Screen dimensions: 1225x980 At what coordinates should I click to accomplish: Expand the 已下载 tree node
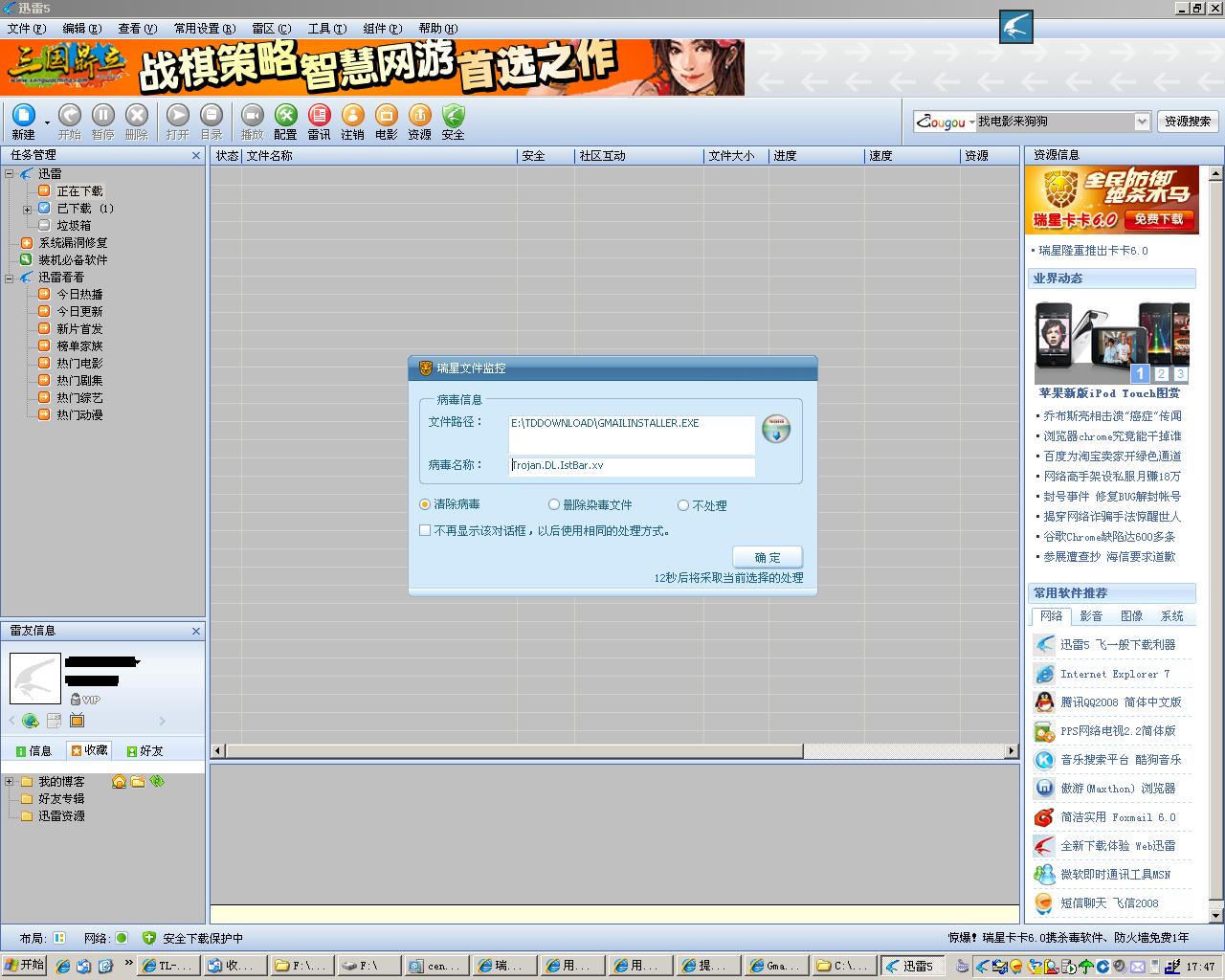[28, 209]
